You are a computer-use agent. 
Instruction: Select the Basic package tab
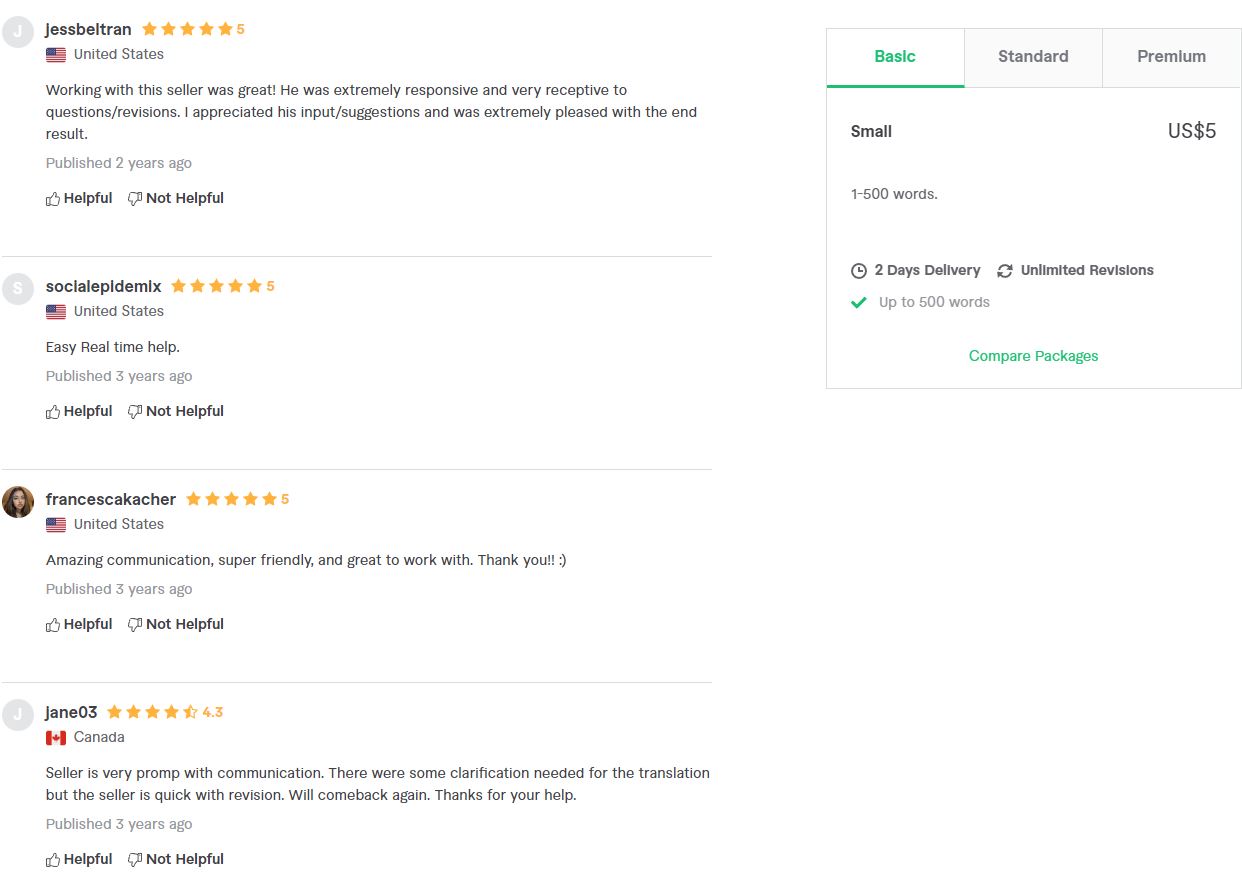click(x=895, y=57)
